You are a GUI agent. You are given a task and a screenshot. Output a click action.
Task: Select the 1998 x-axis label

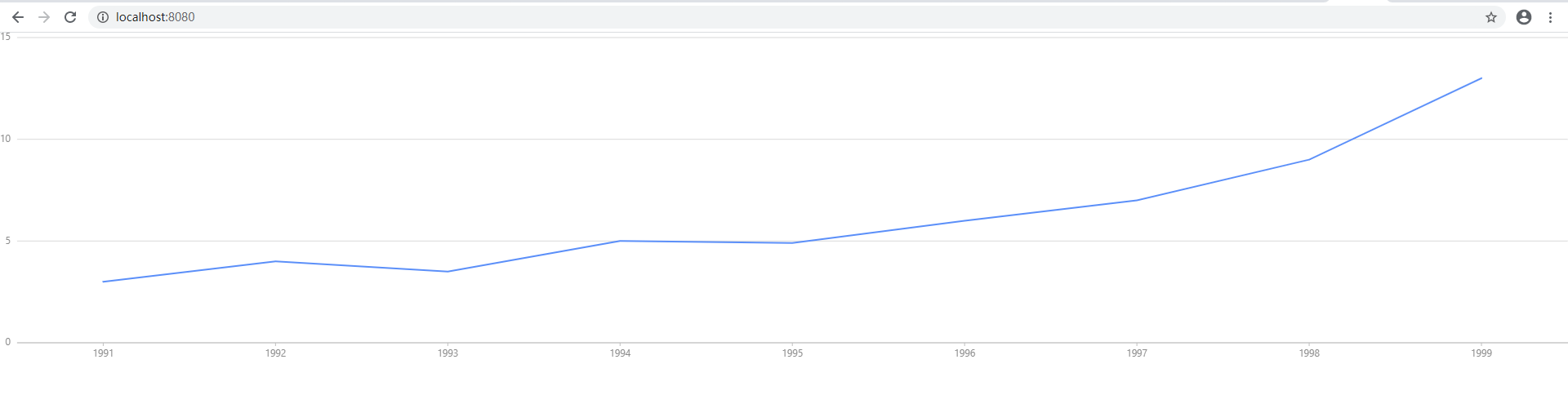click(1309, 353)
